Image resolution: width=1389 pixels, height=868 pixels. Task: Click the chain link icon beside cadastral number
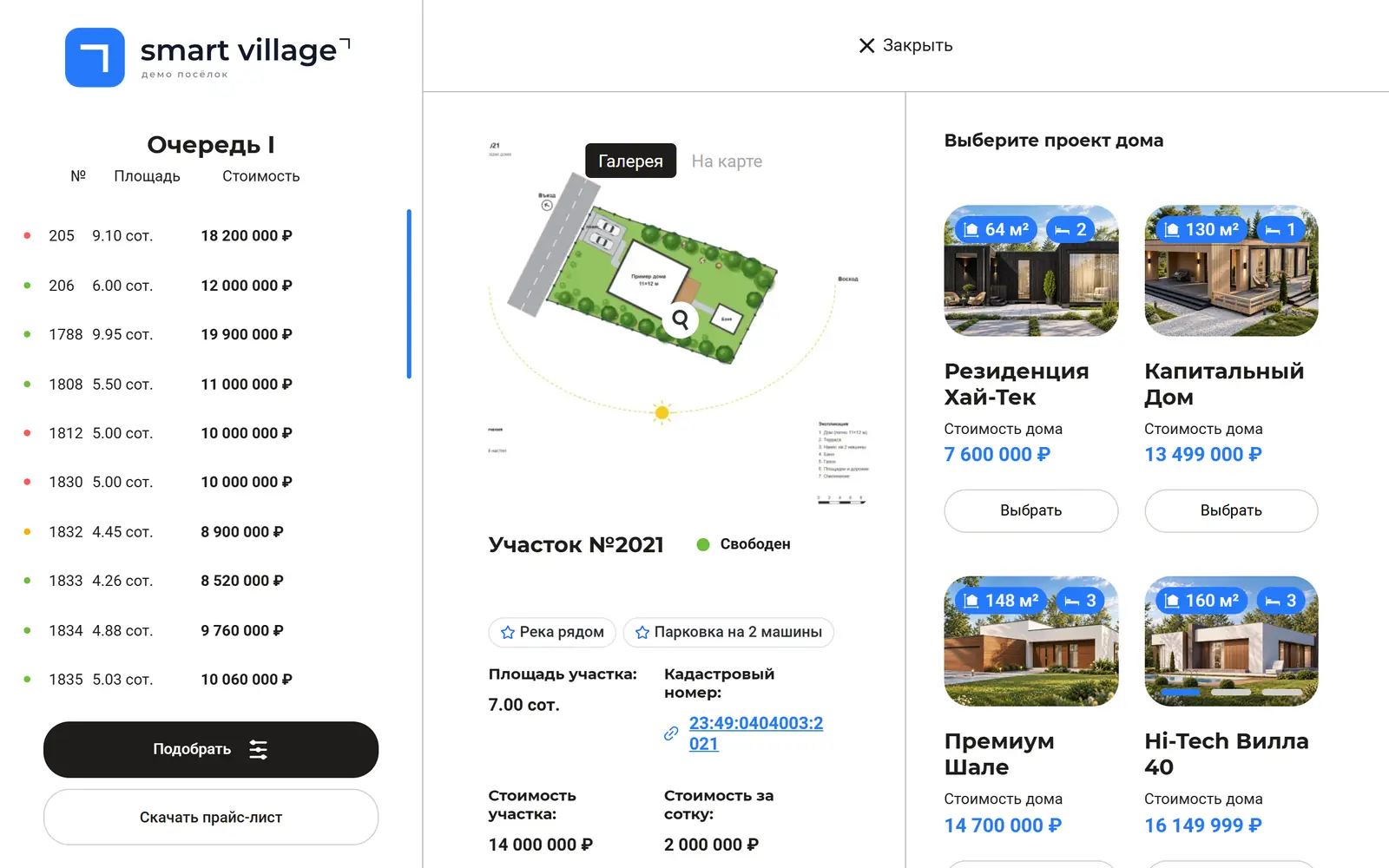[671, 733]
